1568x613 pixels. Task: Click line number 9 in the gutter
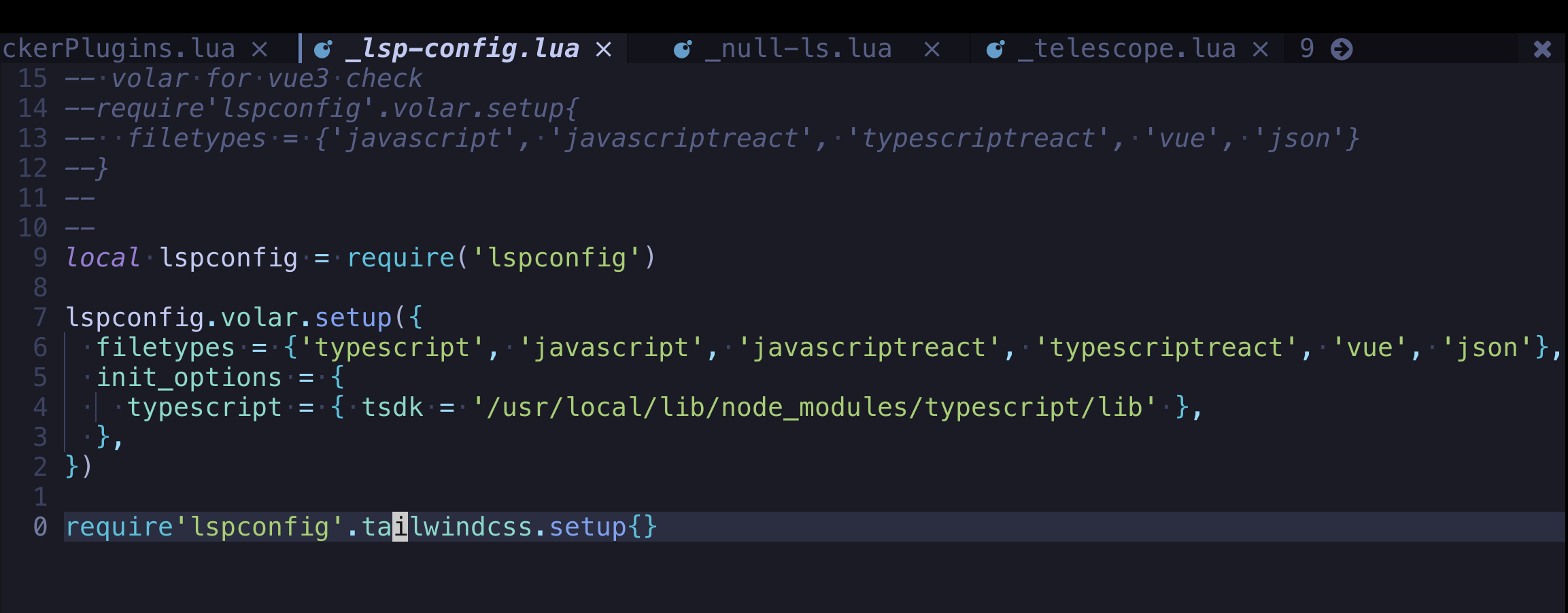tap(39, 257)
